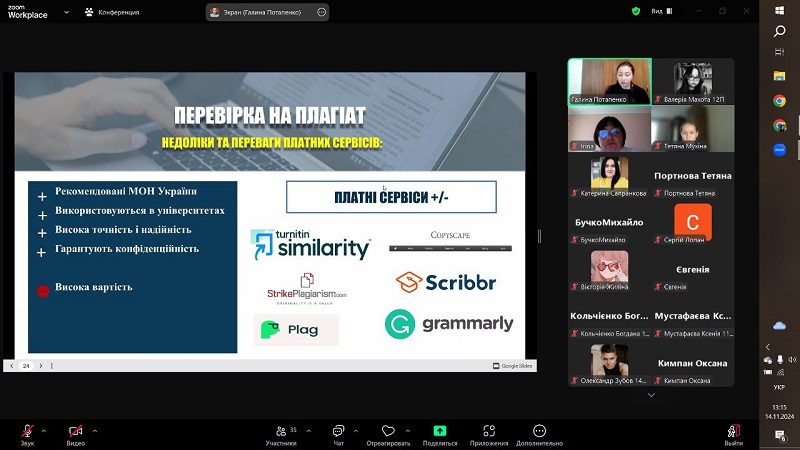Select Катерина Сапранкова video tile
800x450 pixels.
click(610, 176)
